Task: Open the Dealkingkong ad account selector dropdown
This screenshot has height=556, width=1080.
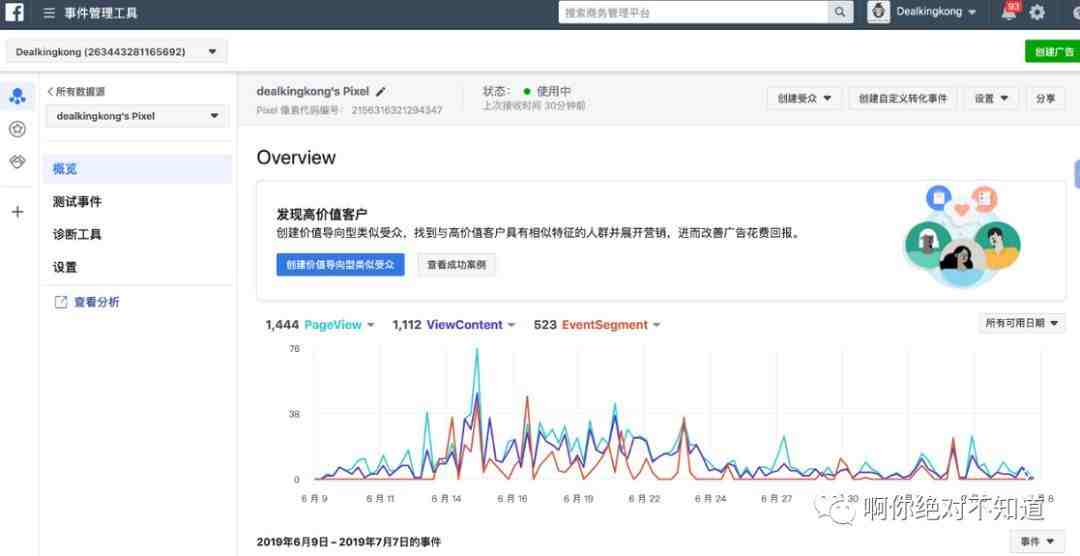Action: 116,52
